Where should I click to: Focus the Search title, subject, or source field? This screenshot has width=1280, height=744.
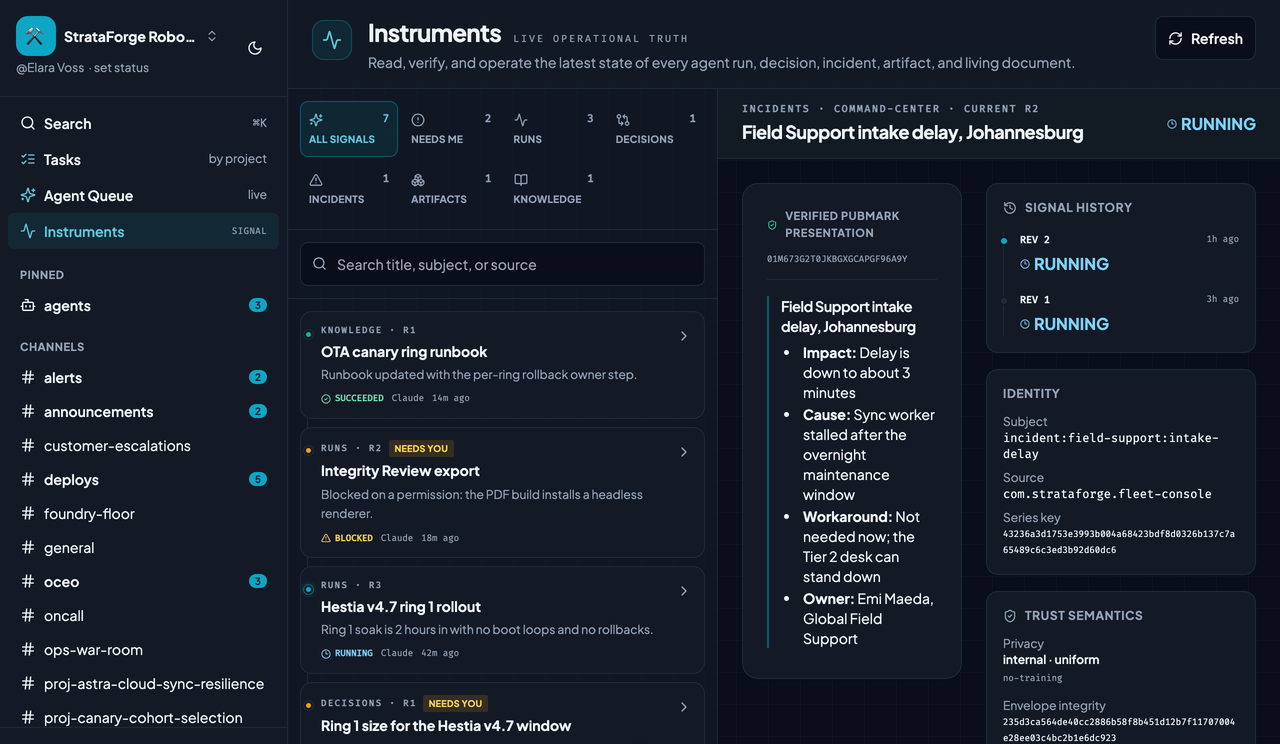(502, 264)
